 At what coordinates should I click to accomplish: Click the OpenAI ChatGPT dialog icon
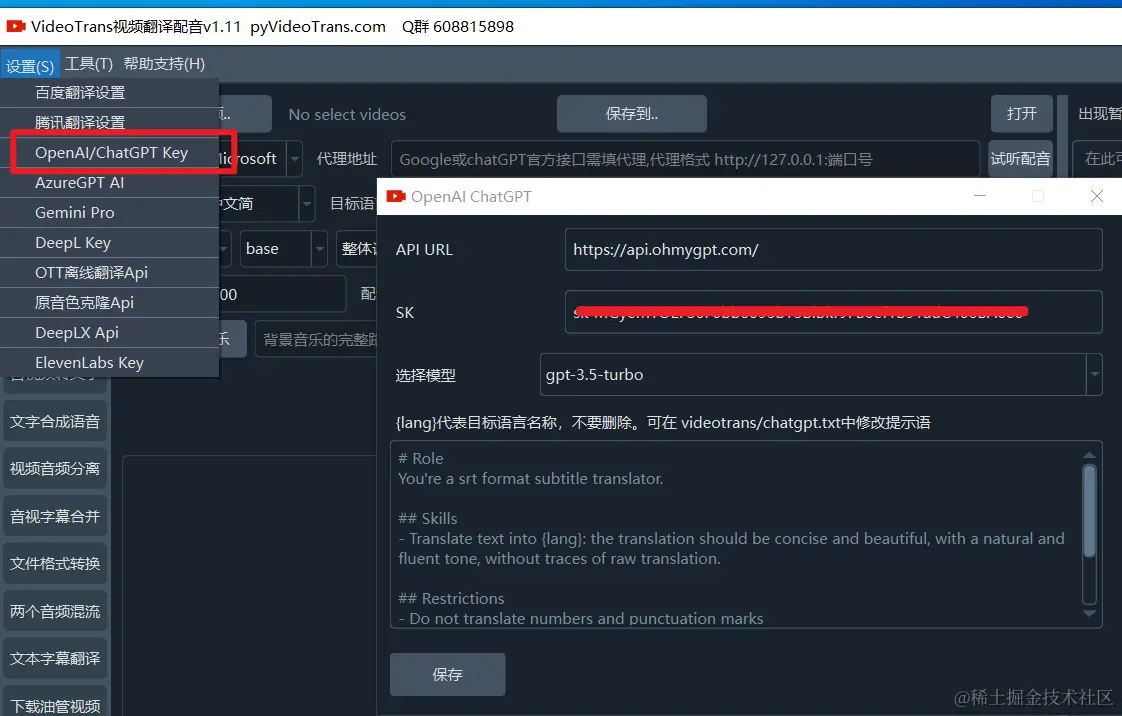coord(396,196)
